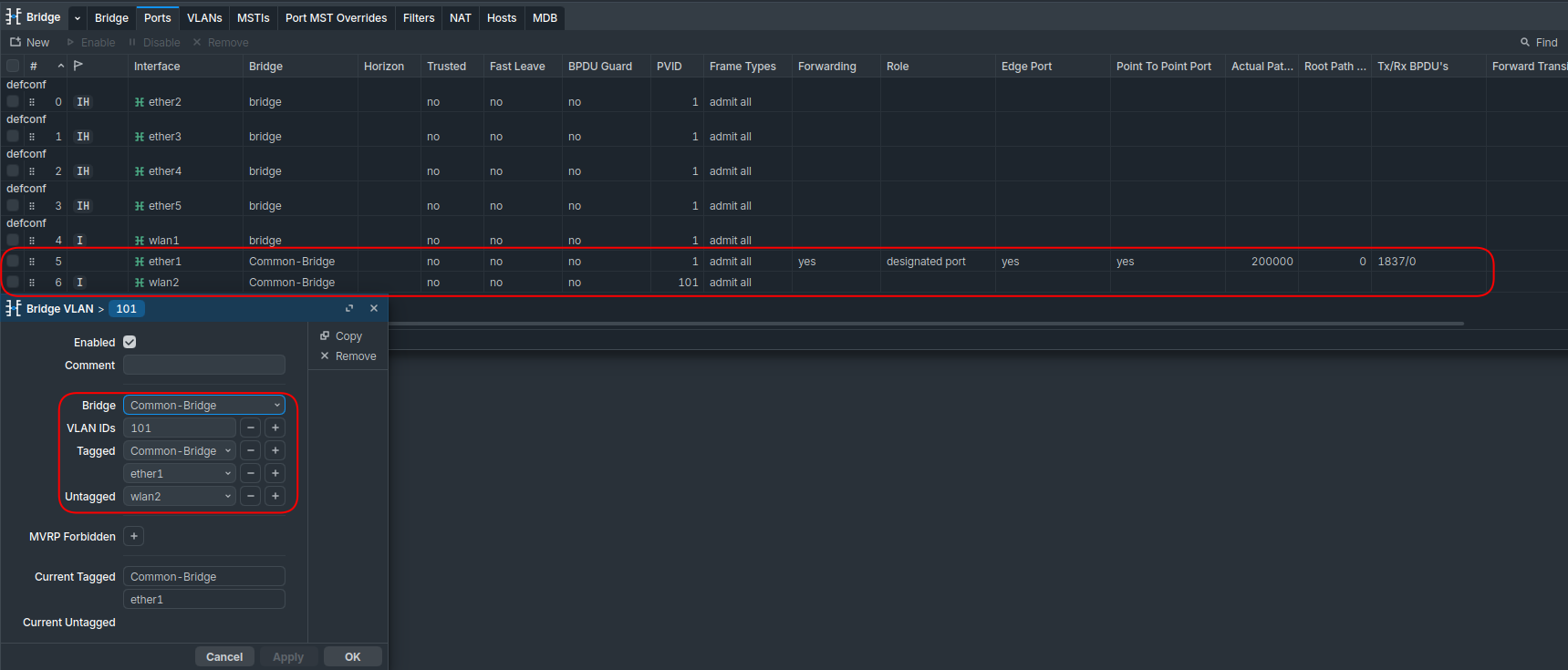Click drag handle icon of ether1 row

(x=32, y=262)
